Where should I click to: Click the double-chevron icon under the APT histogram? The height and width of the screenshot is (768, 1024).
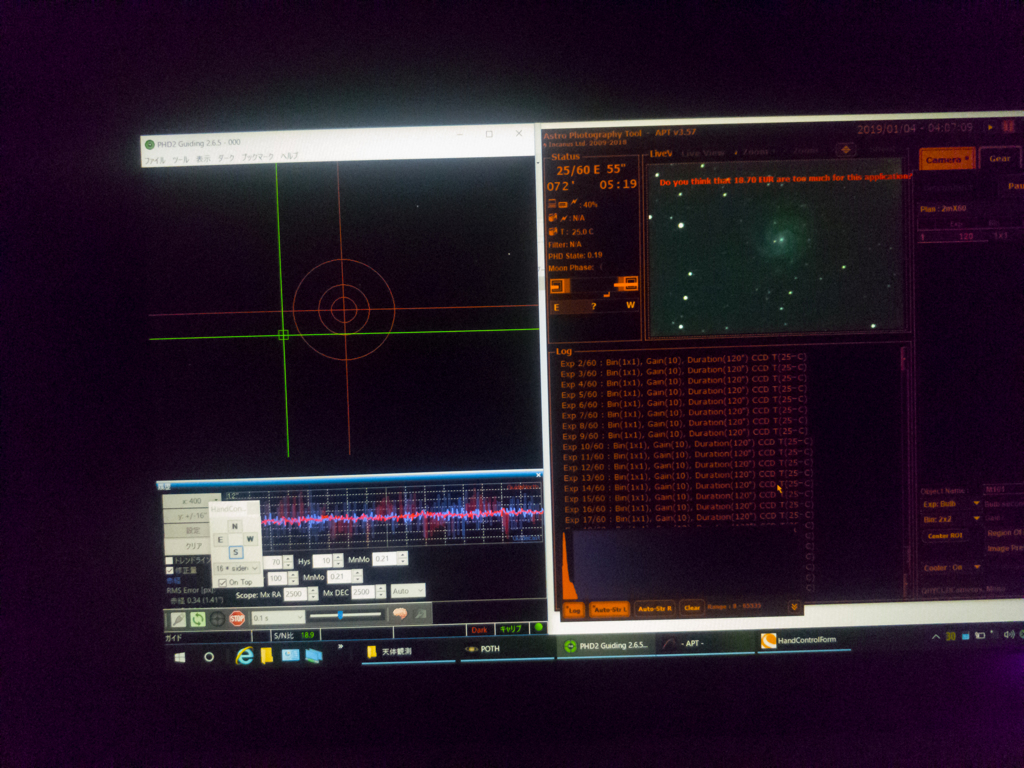(794, 607)
